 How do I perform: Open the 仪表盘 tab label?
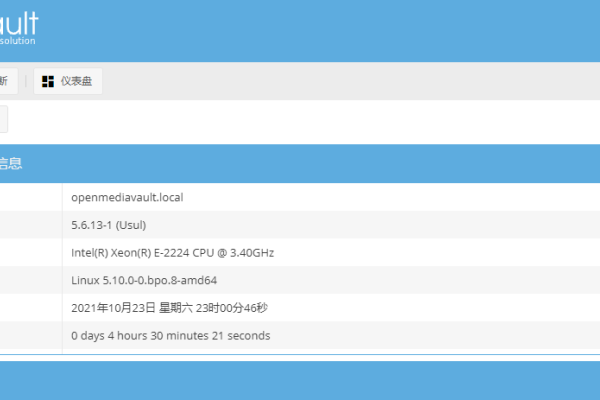(x=76, y=81)
